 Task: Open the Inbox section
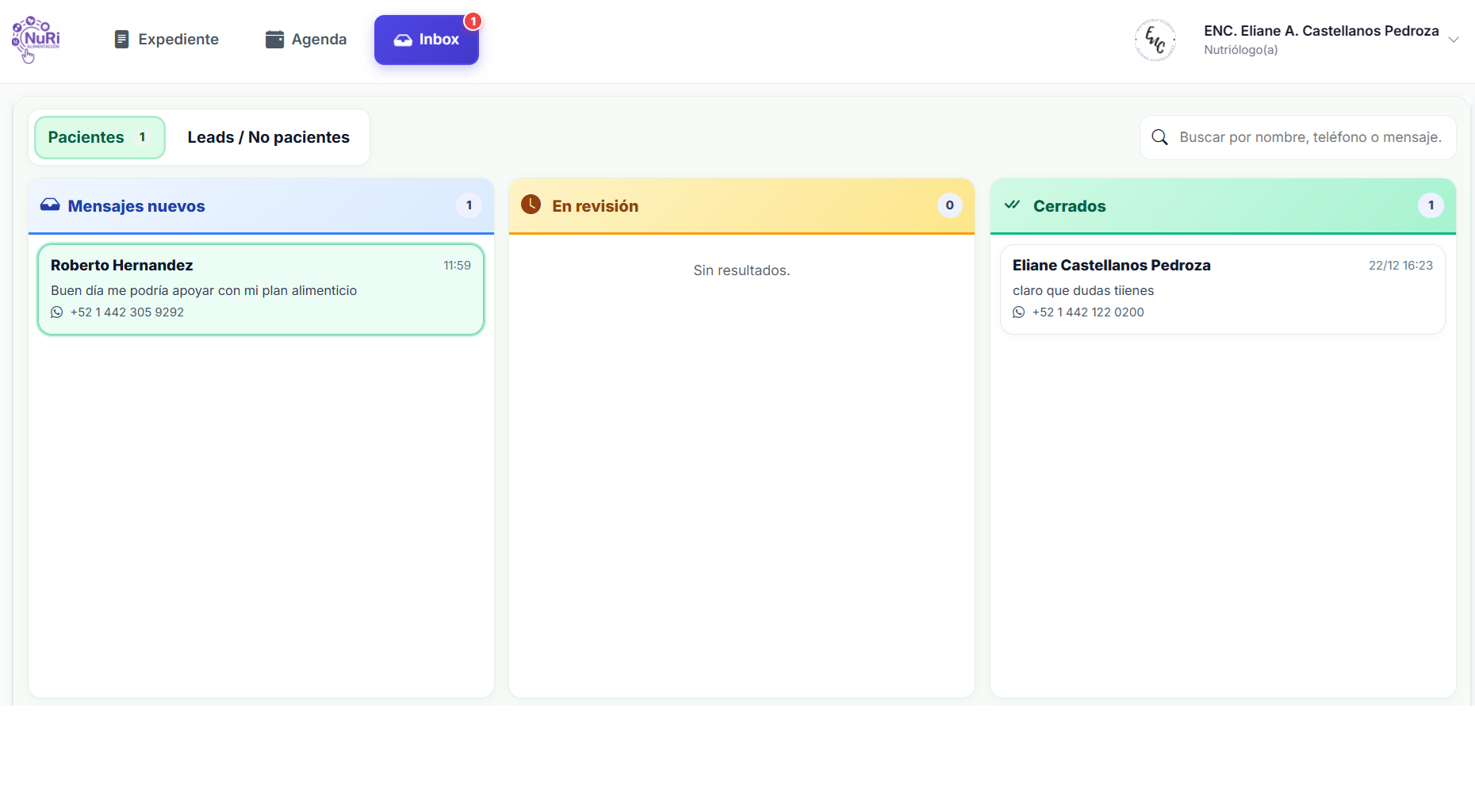(x=427, y=40)
